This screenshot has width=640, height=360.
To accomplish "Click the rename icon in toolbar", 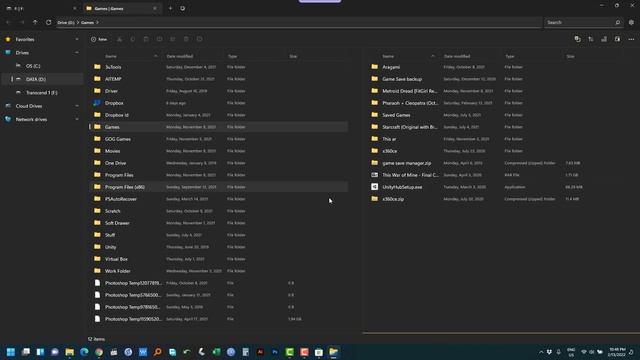I will coord(159,39).
